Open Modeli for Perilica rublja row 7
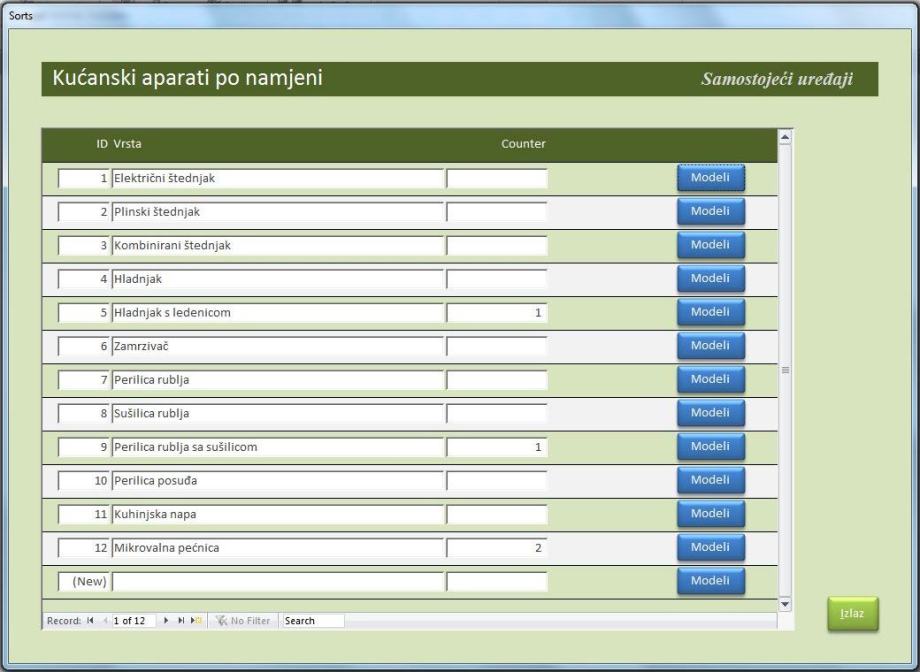 click(x=711, y=379)
